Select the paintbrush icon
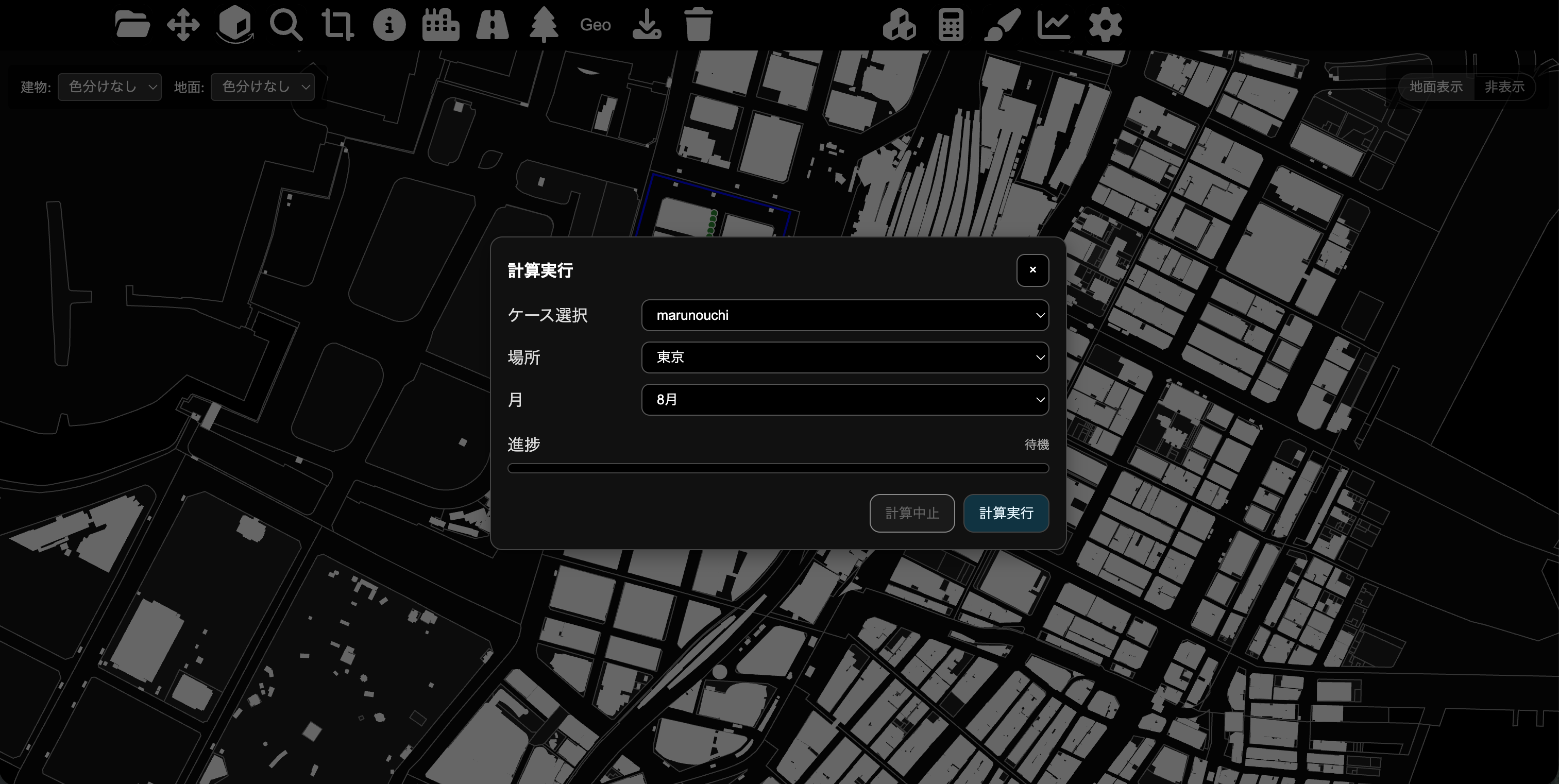 click(1002, 25)
